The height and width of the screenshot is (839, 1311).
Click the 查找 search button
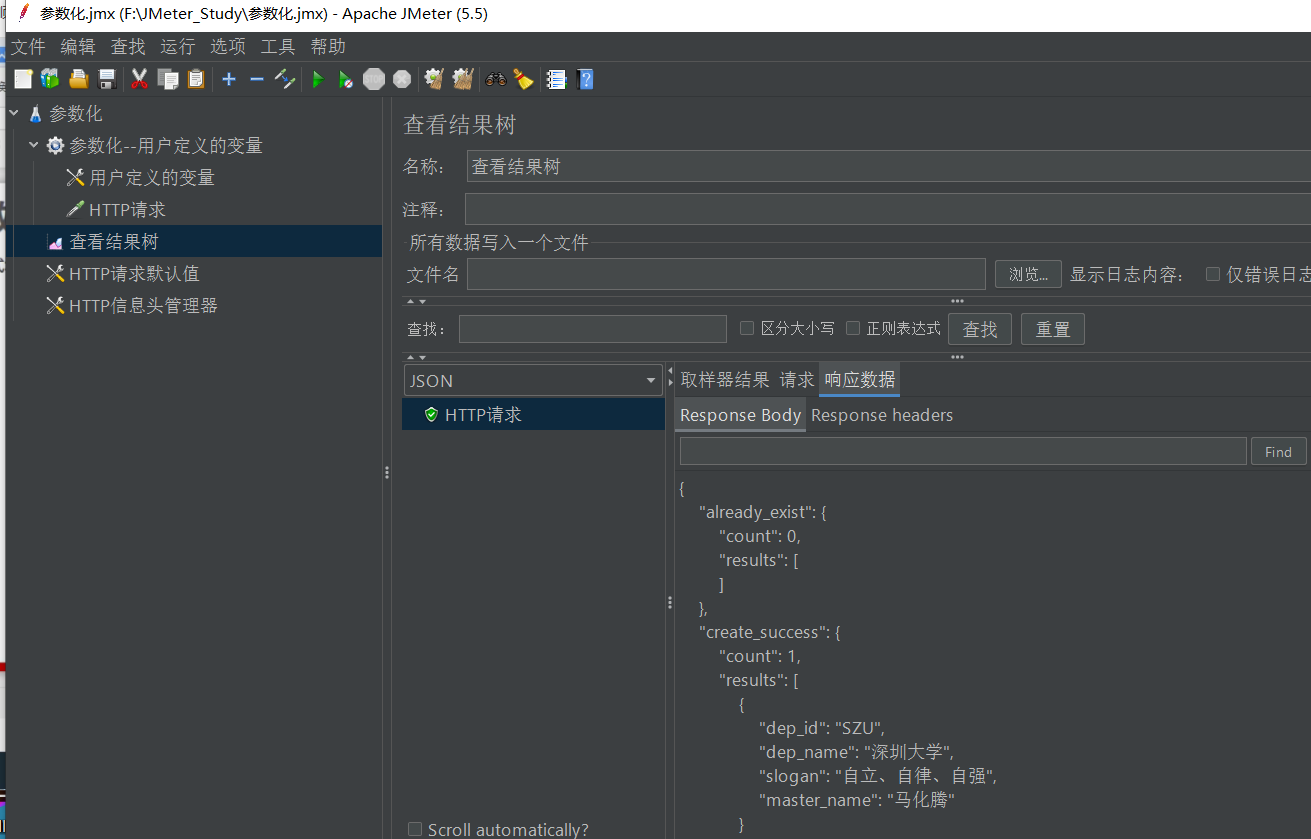click(980, 329)
